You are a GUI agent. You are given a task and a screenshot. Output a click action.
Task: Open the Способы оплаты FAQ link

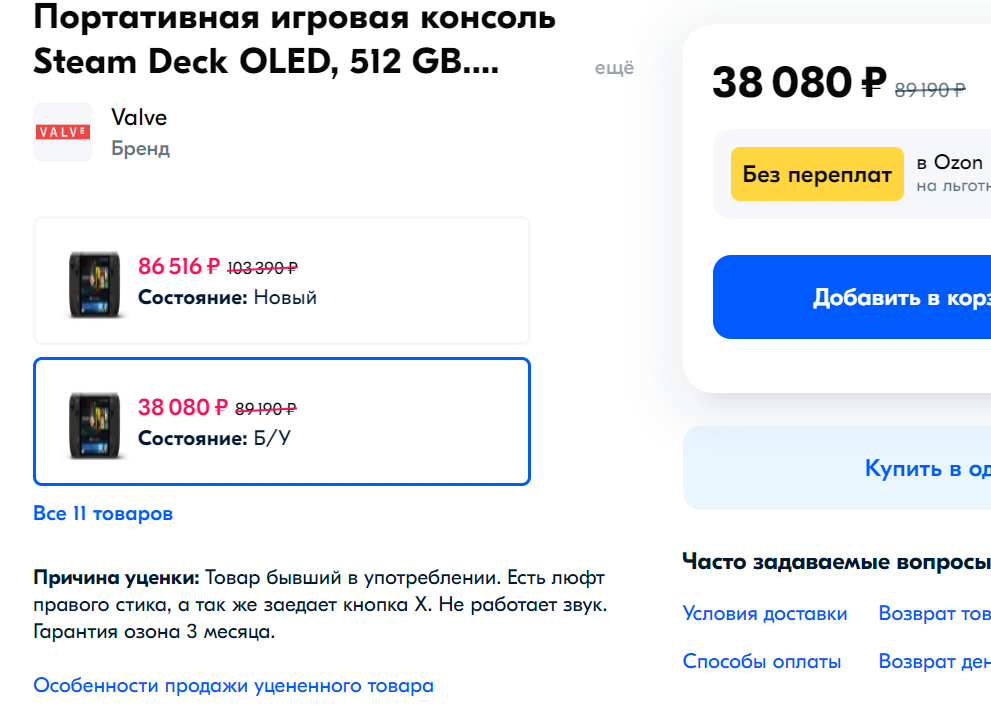762,661
